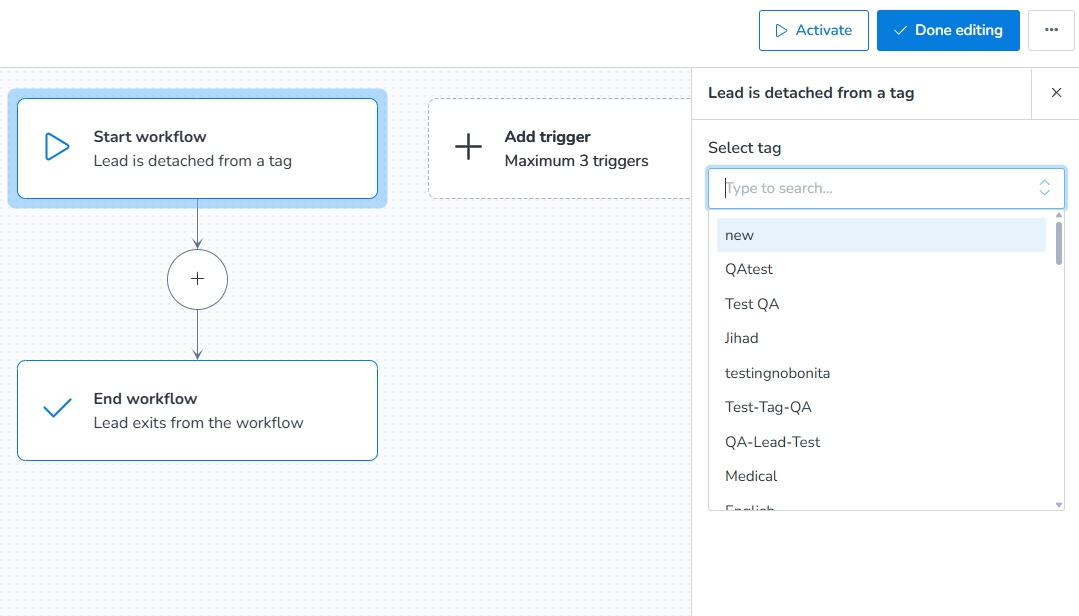Click the plus icon in Add trigger

[x=468, y=147]
